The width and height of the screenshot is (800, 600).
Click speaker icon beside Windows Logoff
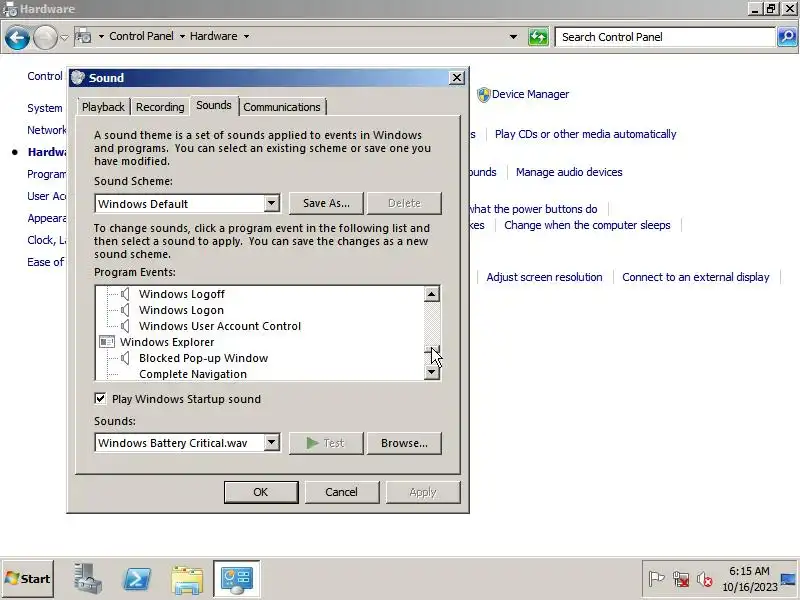pos(125,294)
